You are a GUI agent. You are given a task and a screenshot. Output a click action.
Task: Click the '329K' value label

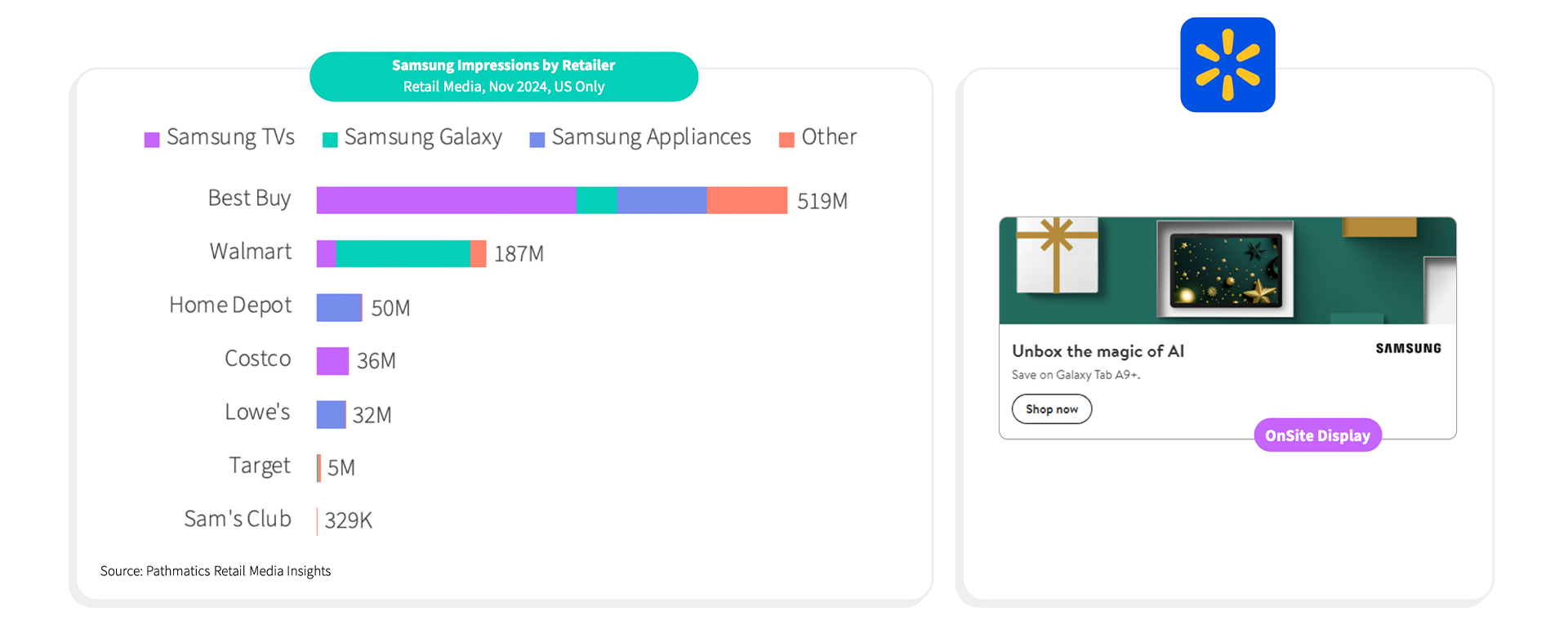pos(349,520)
